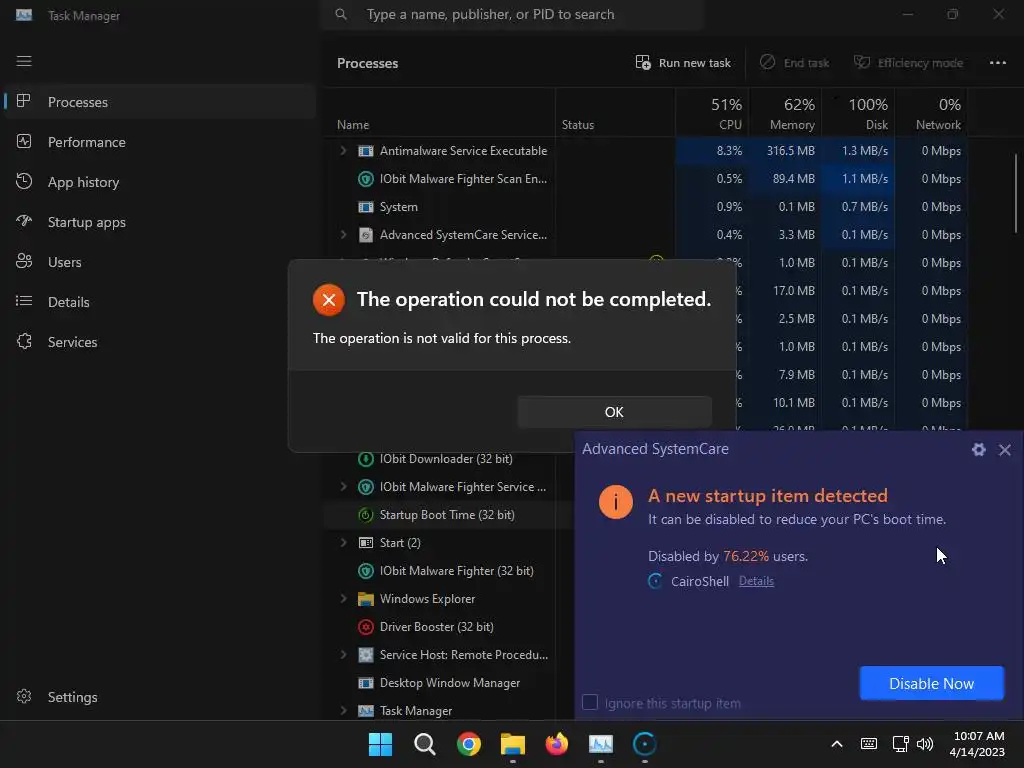Open the Windows Start menu
This screenshot has width=1024, height=768.
380,744
